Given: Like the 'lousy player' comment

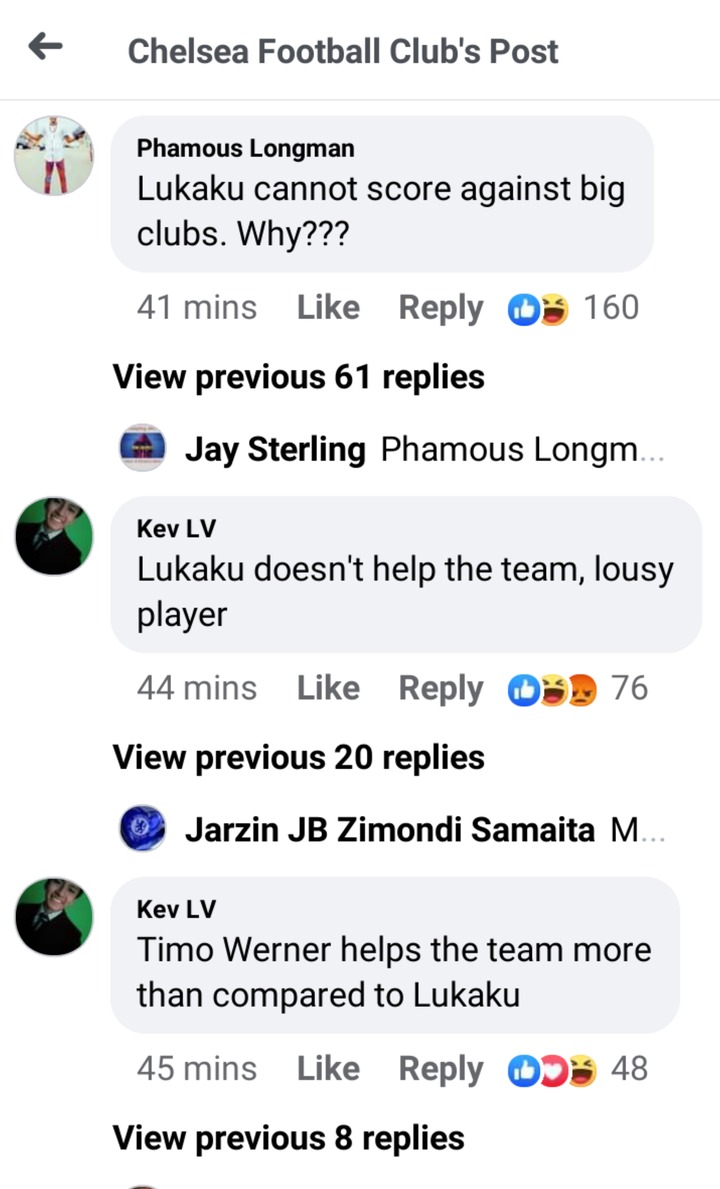Looking at the screenshot, I should click(328, 689).
